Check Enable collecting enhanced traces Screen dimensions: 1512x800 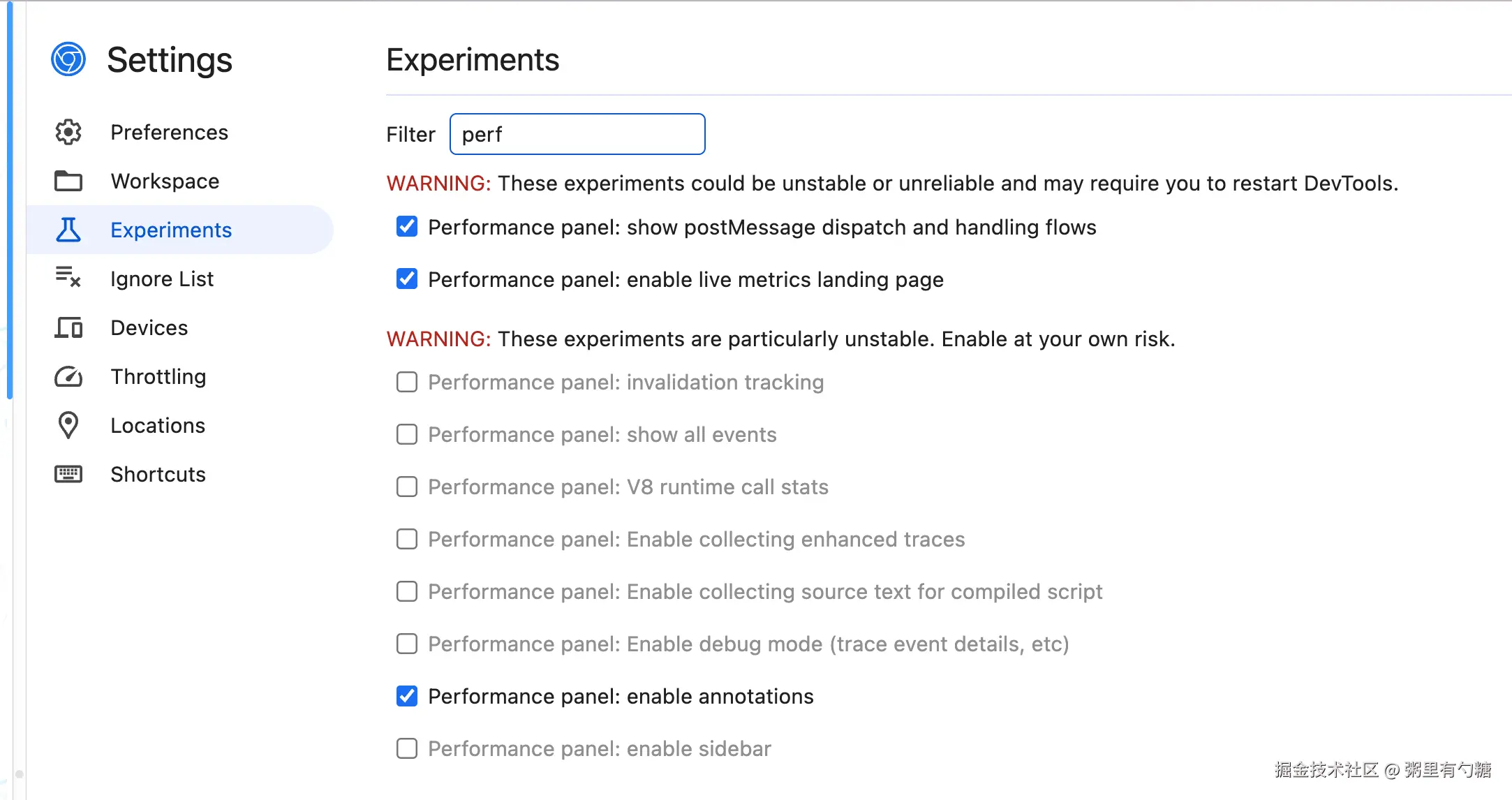click(x=407, y=539)
